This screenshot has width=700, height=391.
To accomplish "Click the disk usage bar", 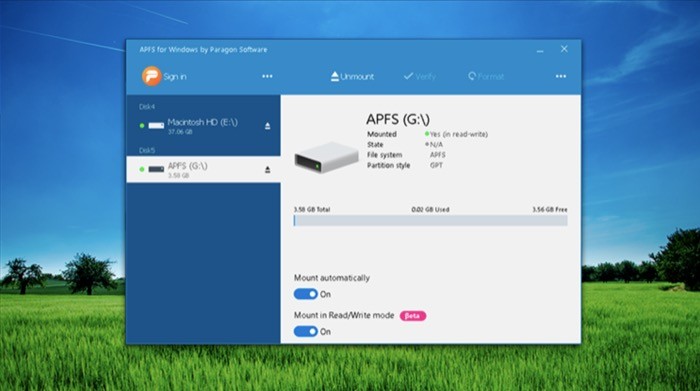I will (x=430, y=220).
